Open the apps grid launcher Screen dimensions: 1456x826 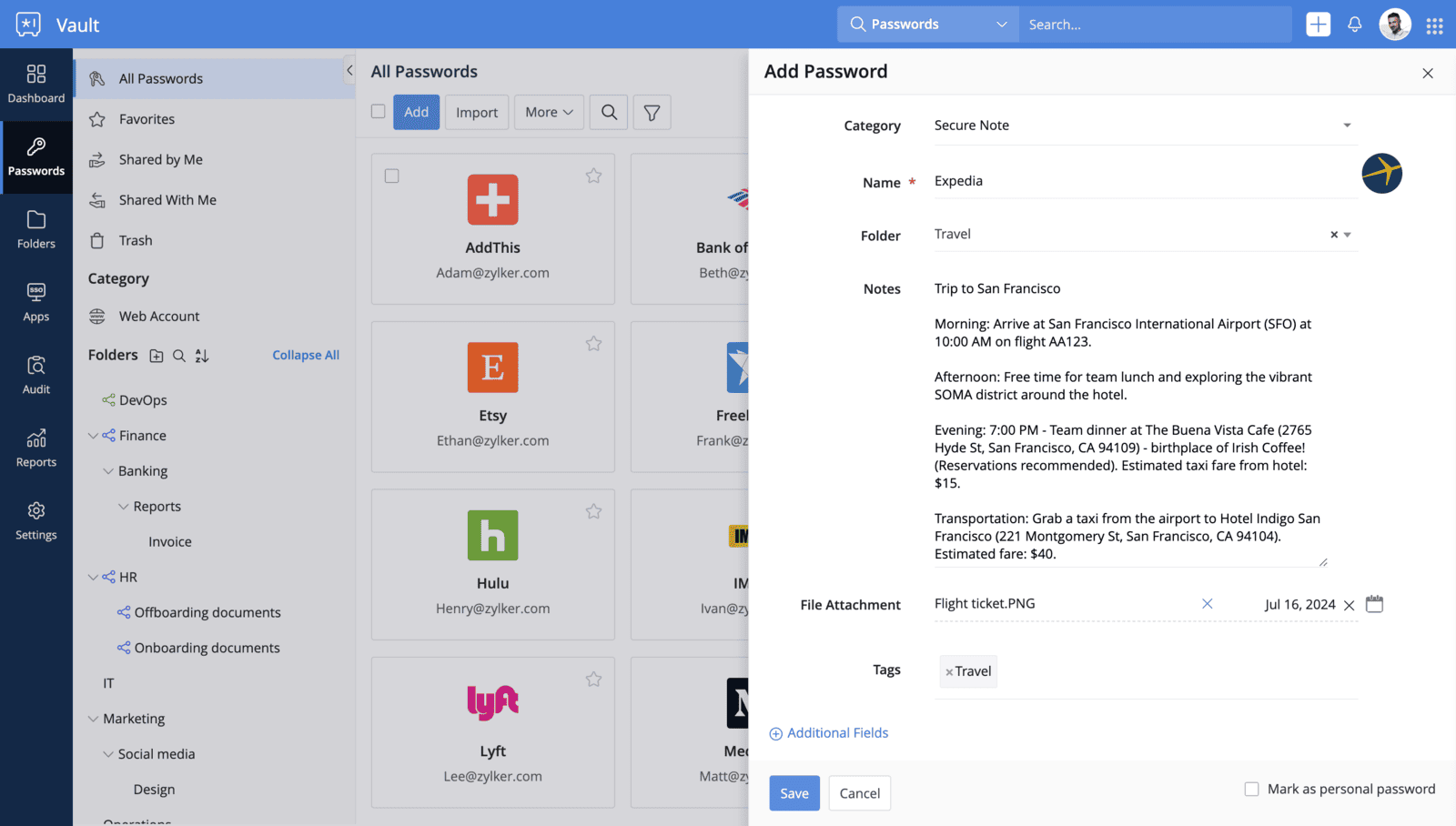click(x=1434, y=25)
